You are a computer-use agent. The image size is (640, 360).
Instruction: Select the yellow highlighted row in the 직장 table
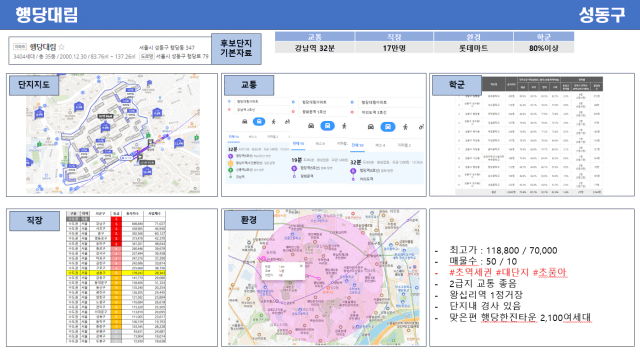pos(116,273)
